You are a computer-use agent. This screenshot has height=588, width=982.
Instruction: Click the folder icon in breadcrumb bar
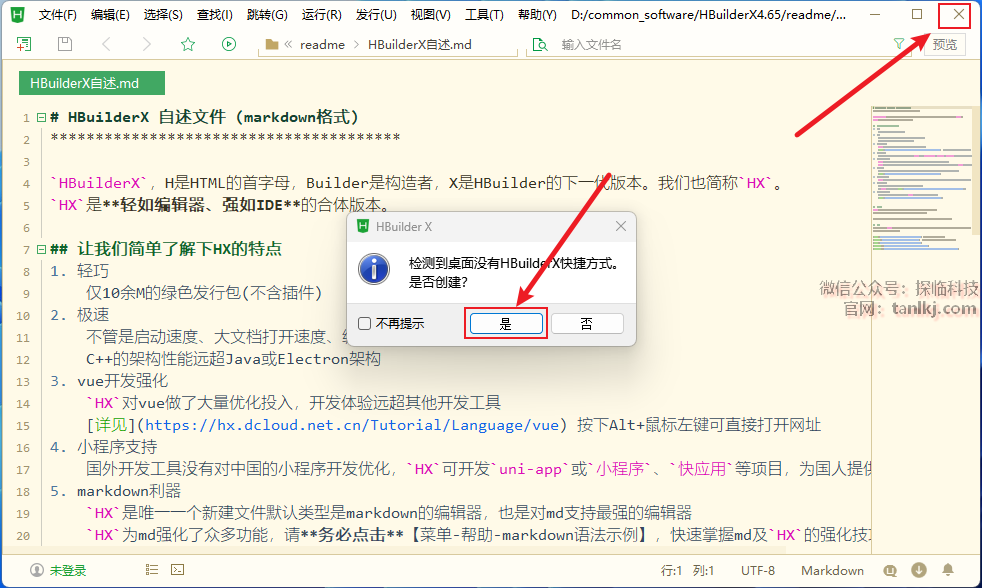click(x=272, y=44)
